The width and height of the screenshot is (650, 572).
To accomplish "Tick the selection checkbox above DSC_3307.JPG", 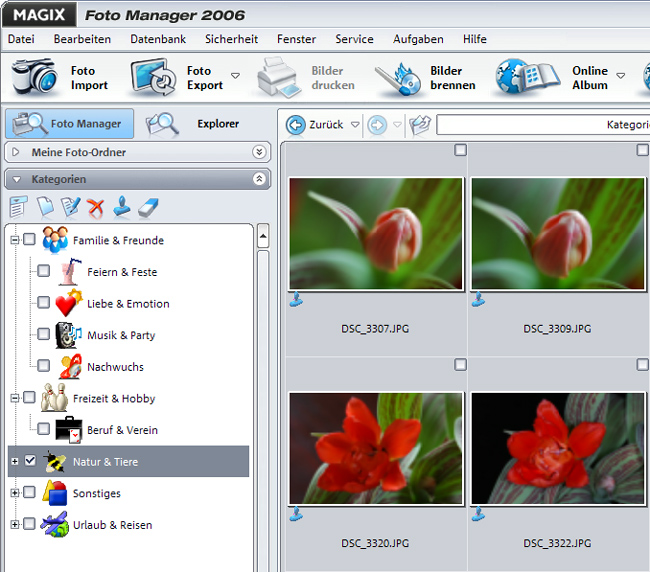I will tap(460, 150).
